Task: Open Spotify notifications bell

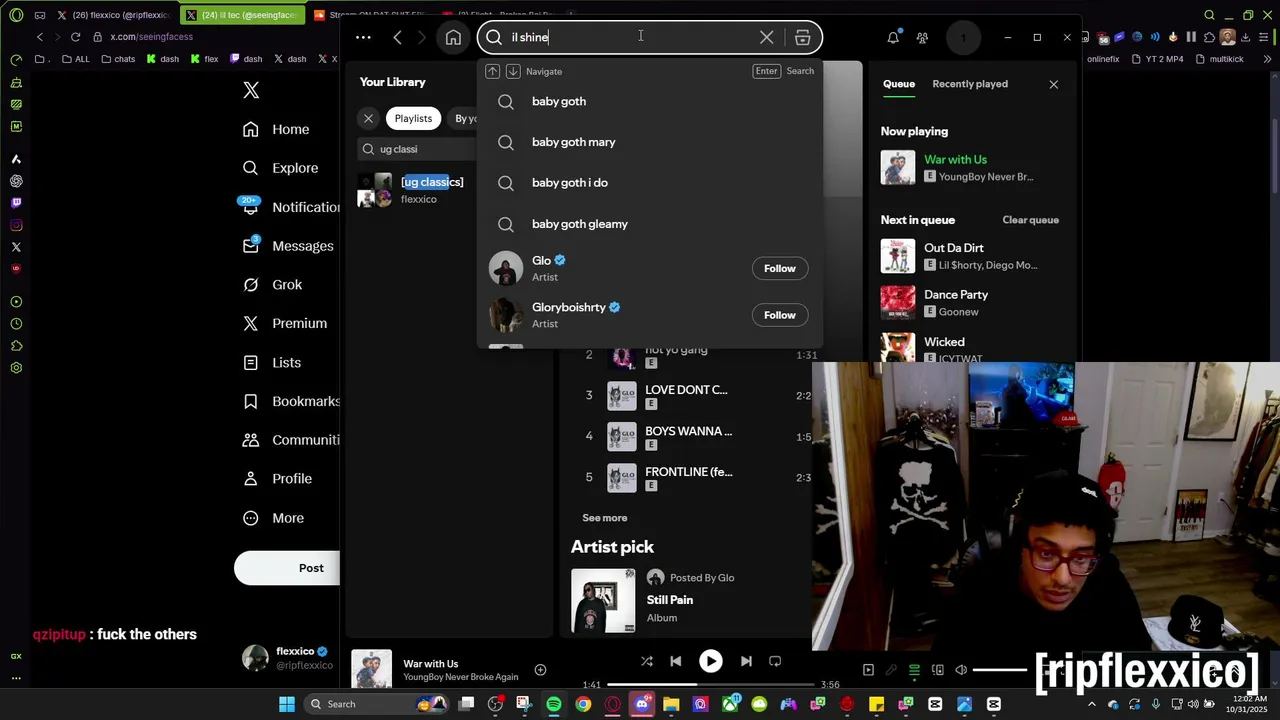Action: 893,38
